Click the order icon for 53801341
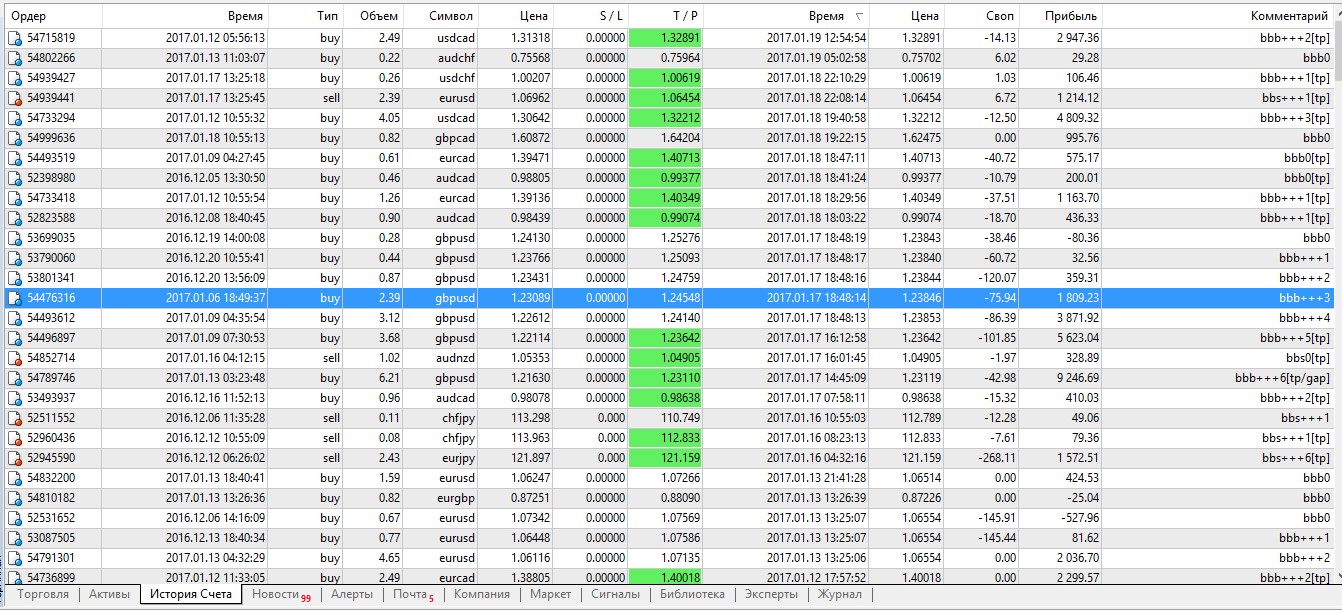This screenshot has width=1342, height=610. 14,278
